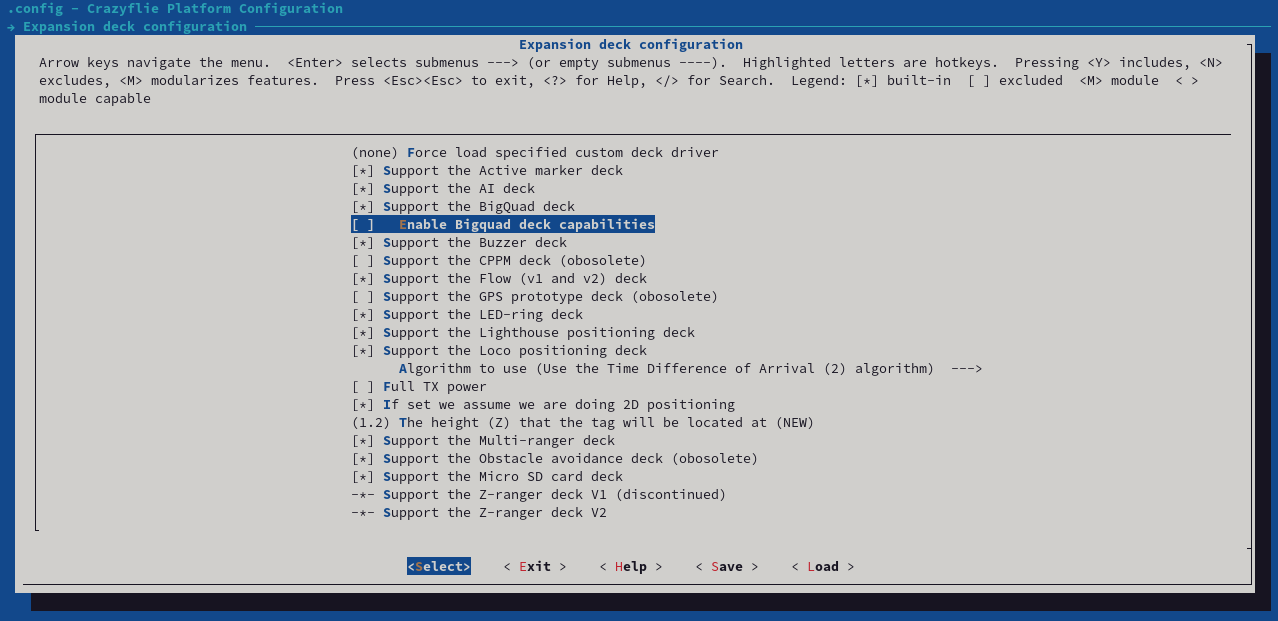This screenshot has width=1278, height=621.
Task: Toggle Support the Active marker deck checkbox
Action: tap(363, 171)
